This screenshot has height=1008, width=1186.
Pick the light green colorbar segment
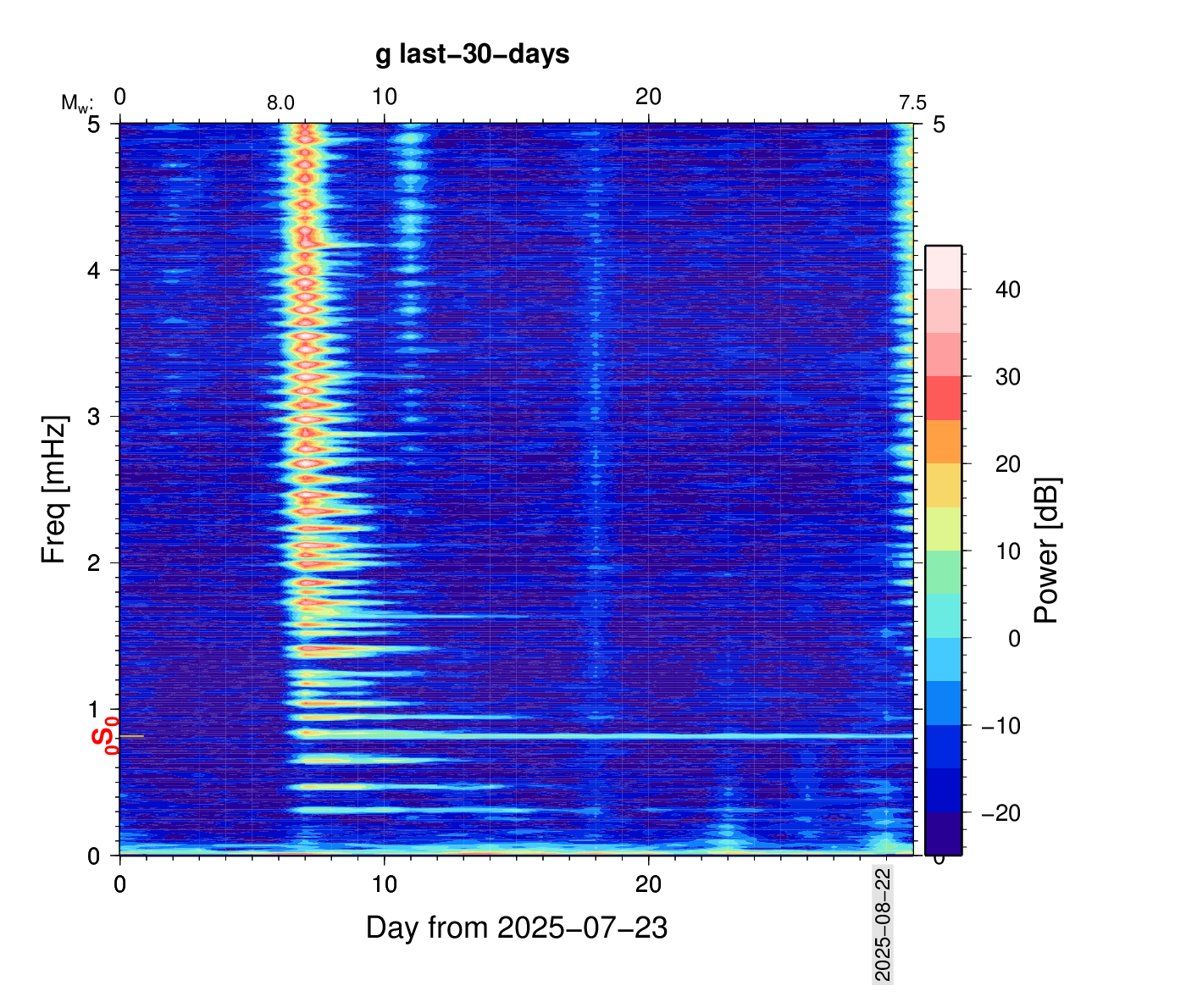coord(943,572)
